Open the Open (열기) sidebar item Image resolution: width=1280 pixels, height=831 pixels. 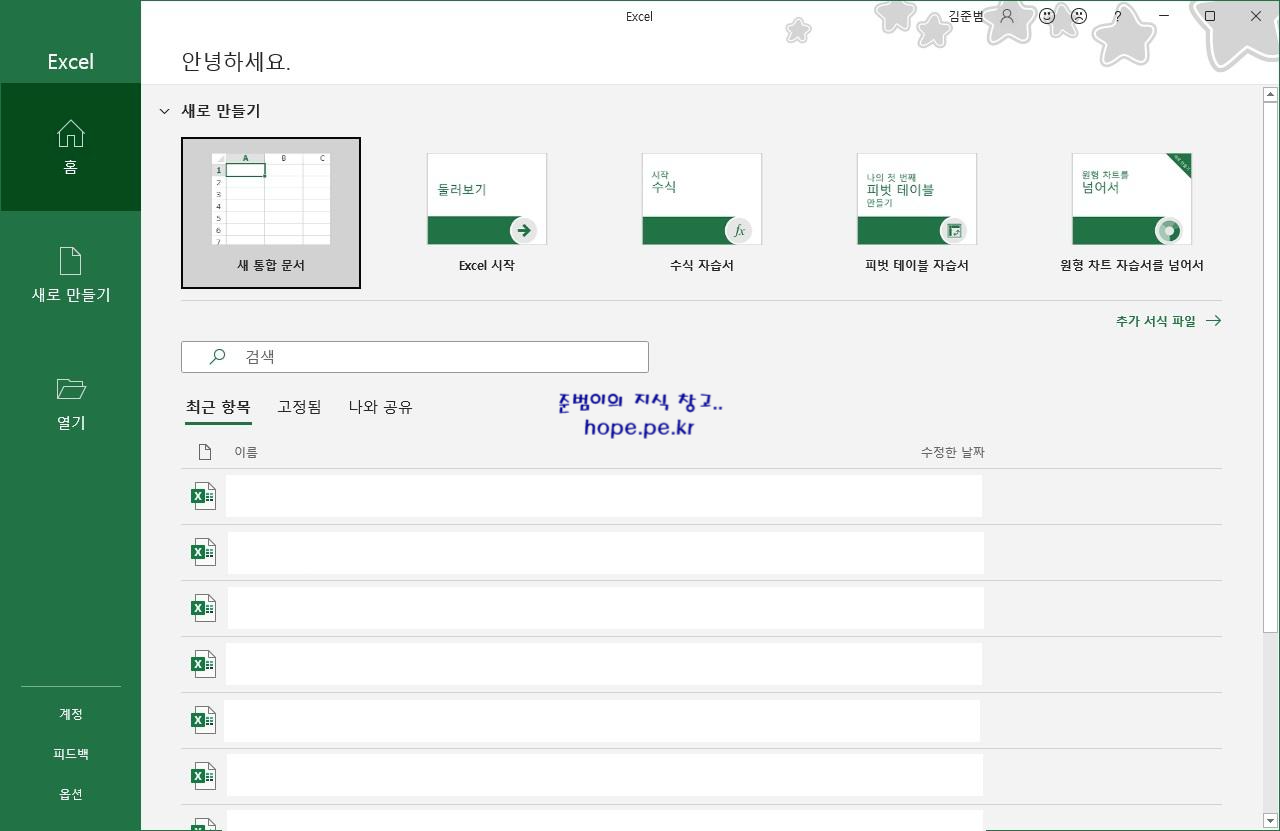[70, 403]
